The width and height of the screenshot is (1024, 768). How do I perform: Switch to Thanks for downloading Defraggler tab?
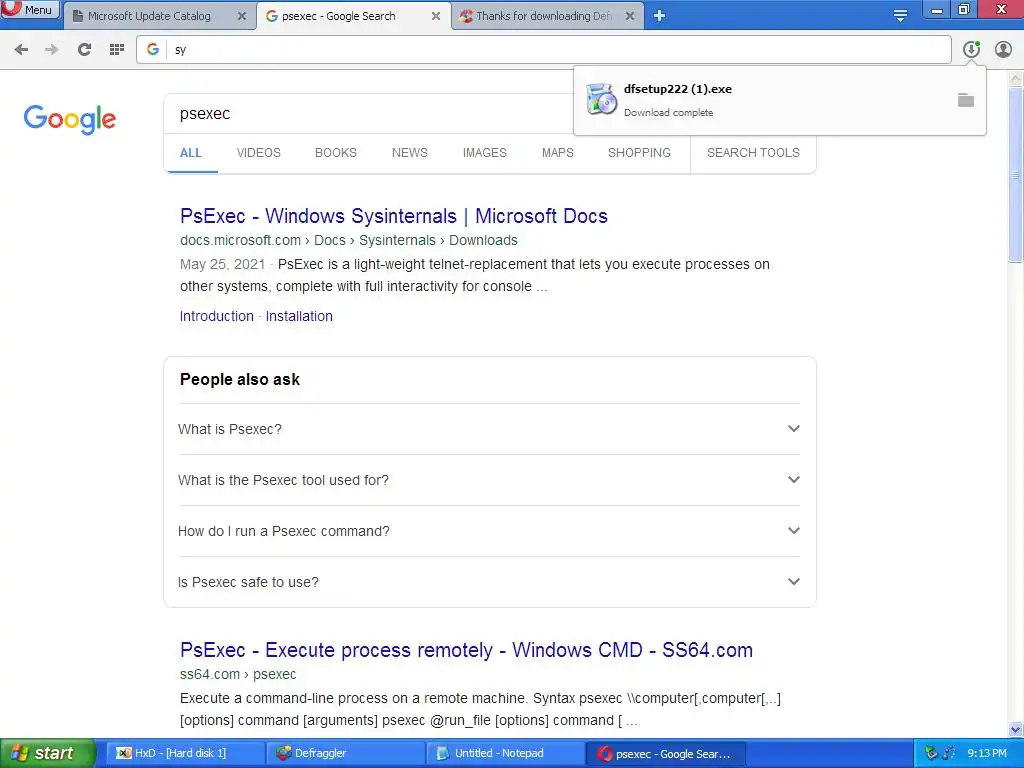[x=543, y=16]
